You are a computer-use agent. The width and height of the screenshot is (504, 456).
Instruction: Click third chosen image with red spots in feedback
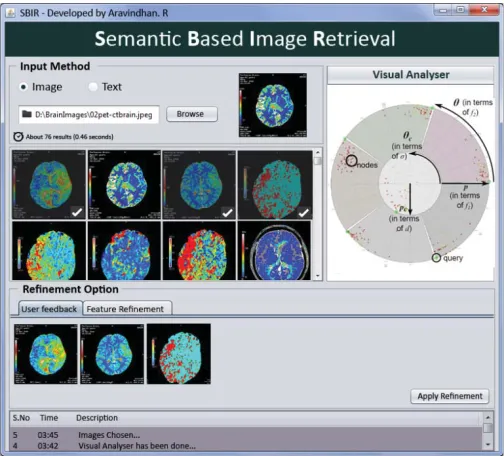(x=179, y=354)
